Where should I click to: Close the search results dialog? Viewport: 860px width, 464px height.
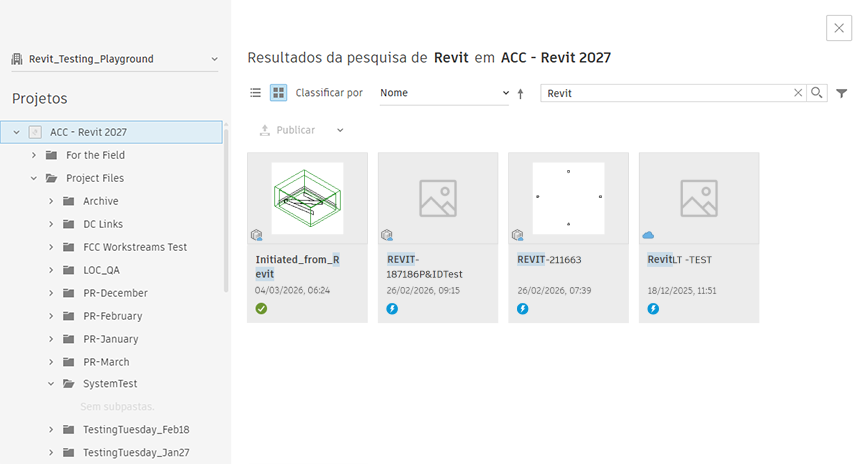pyautogui.click(x=839, y=28)
